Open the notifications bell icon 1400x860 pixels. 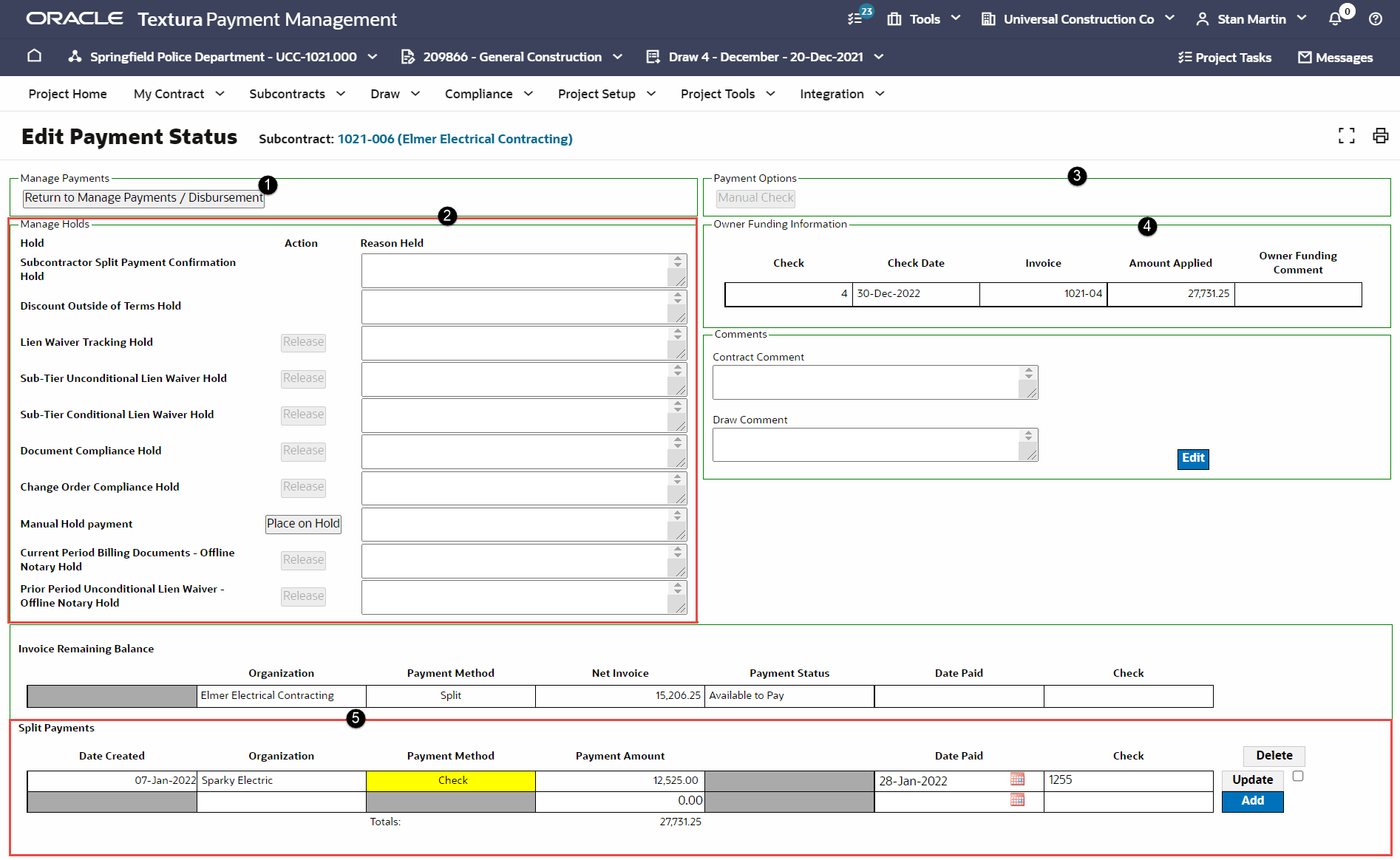(x=1336, y=18)
